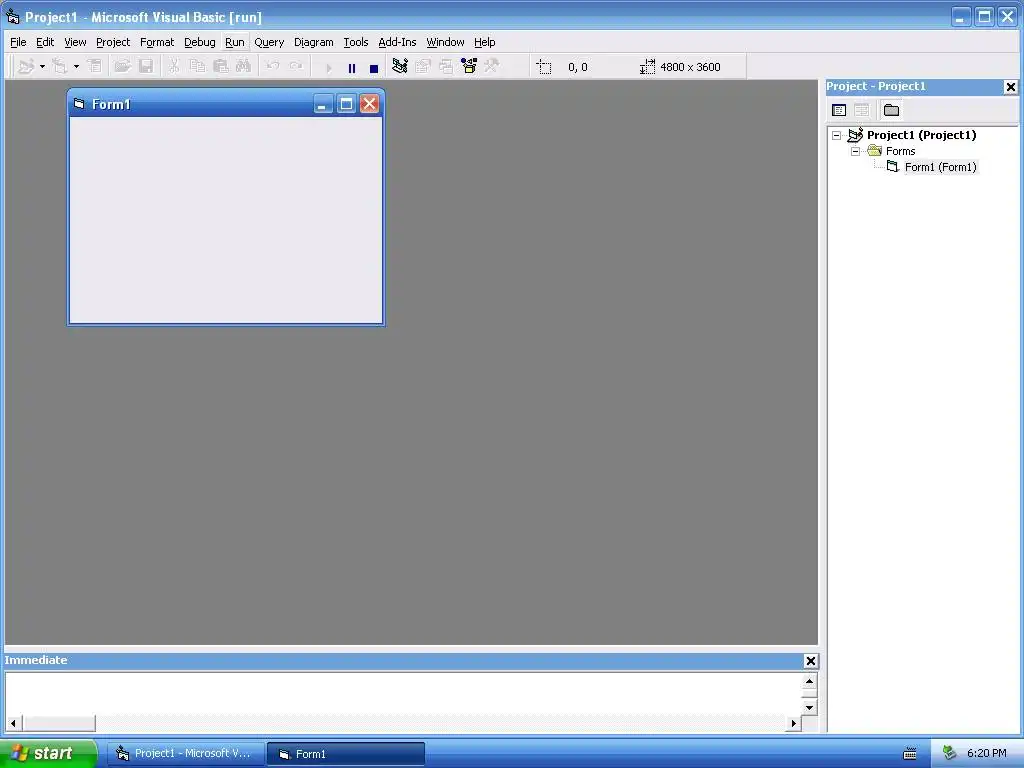Click the Start run arrow icon
This screenshot has height=768, width=1024.
coord(328,67)
